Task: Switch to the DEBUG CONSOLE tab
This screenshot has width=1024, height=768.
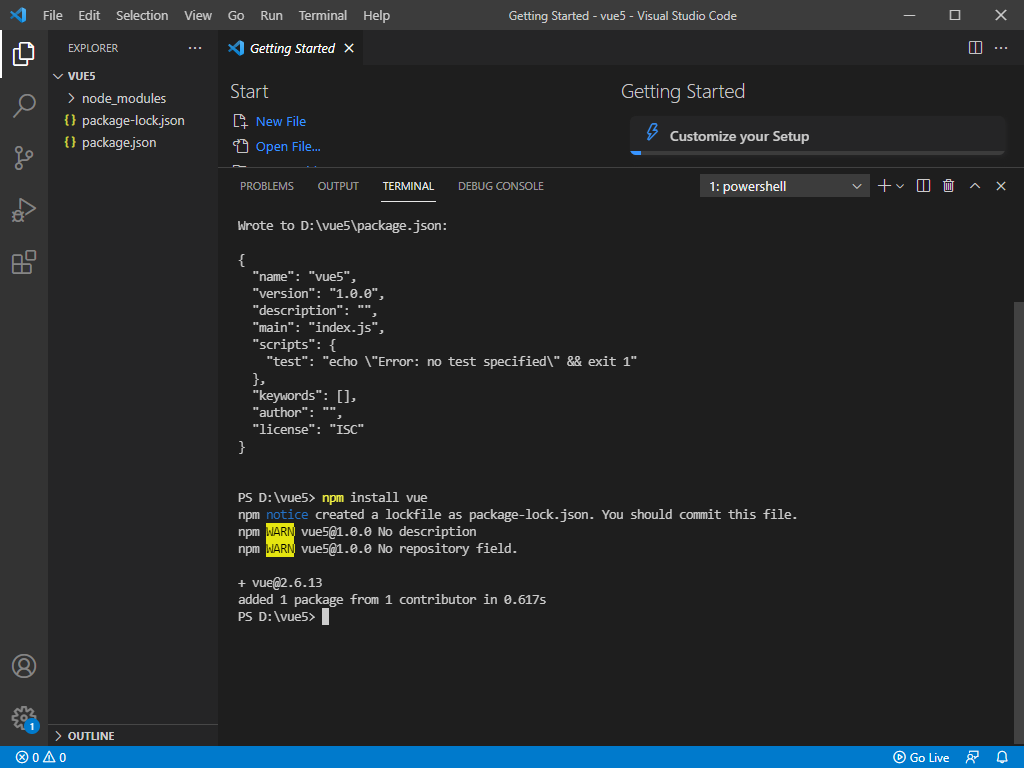Action: coord(501,186)
